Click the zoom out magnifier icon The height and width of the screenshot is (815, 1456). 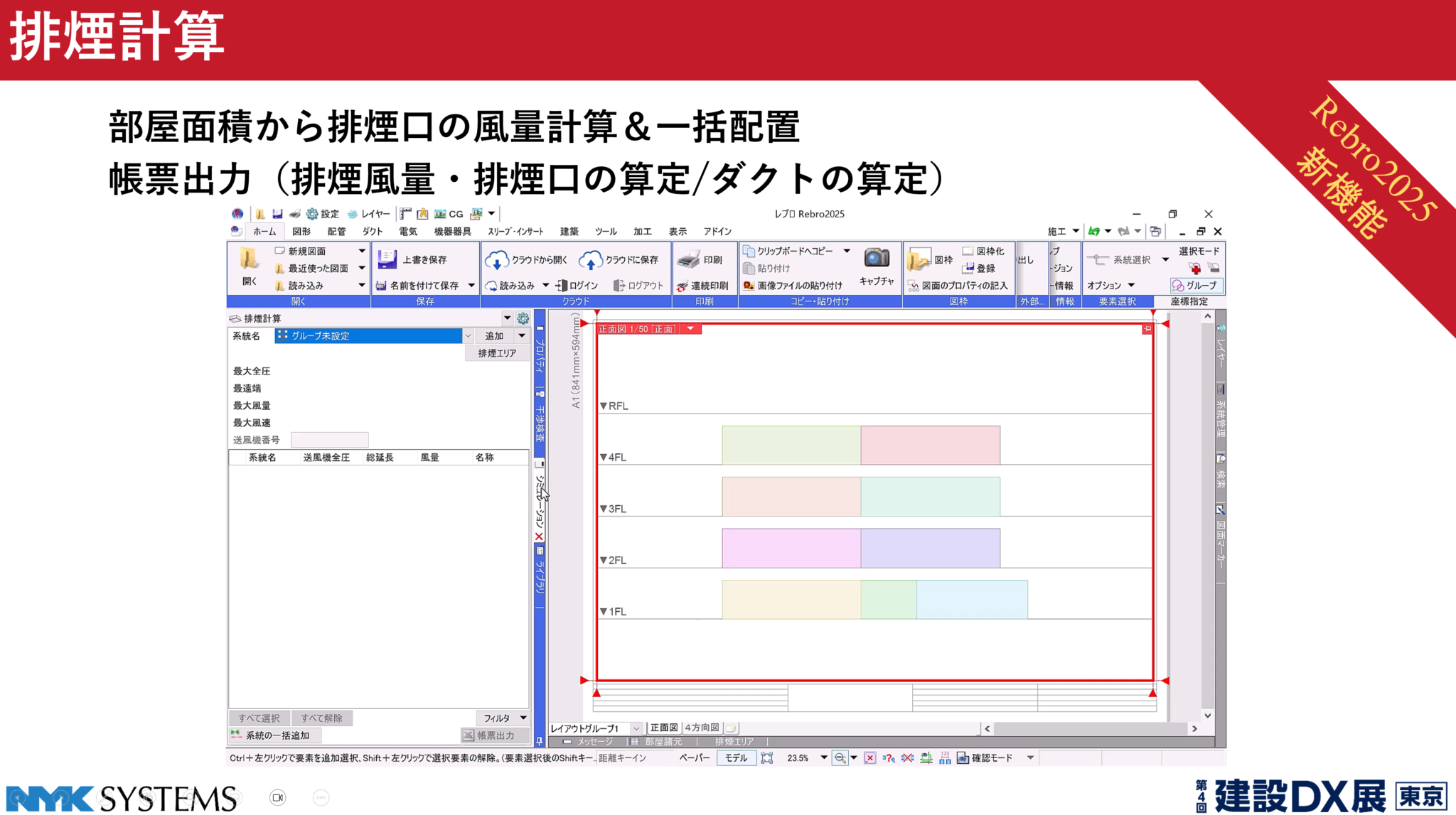point(840,758)
